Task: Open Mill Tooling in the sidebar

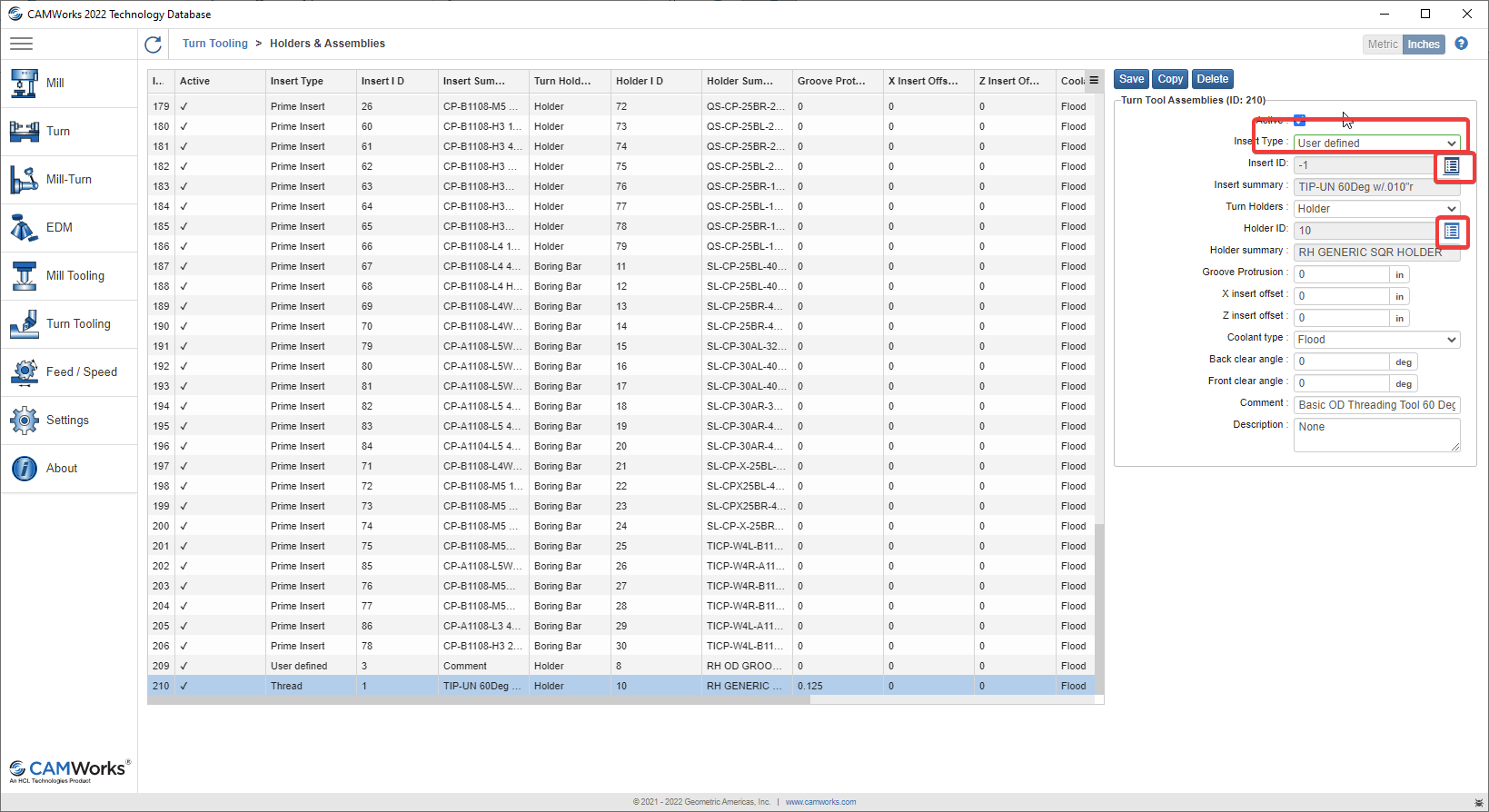Action: click(x=69, y=275)
